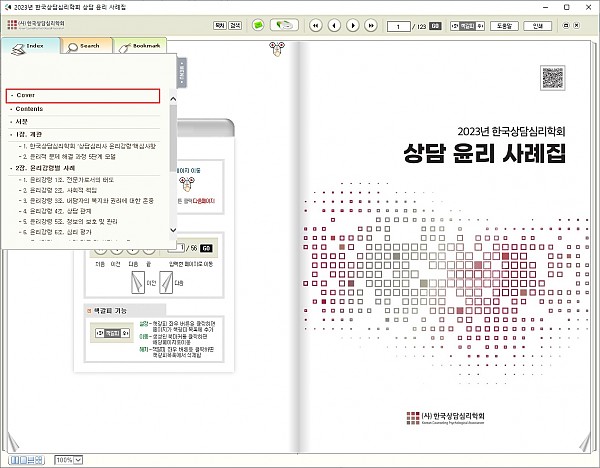The image size is (600, 468).
Task: Click the 책갈피 sample control in help page
Action: pos(112,333)
